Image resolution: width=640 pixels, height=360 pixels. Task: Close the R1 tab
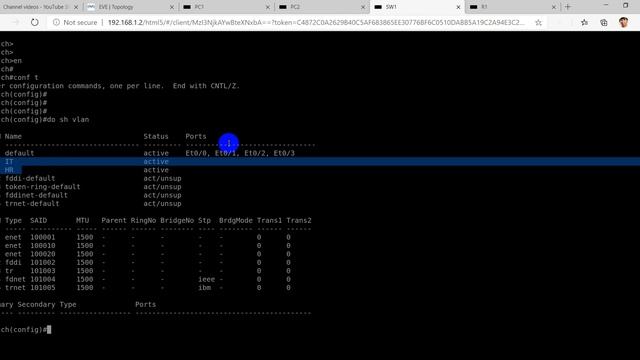click(553, 7)
